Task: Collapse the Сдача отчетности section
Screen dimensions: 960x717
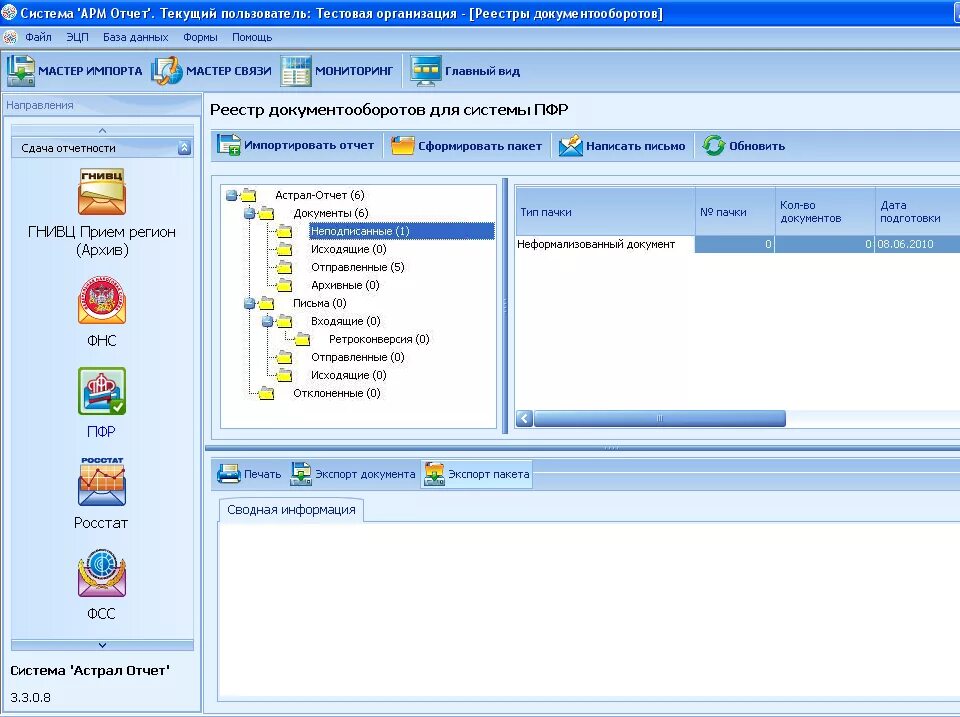Action: tap(184, 148)
